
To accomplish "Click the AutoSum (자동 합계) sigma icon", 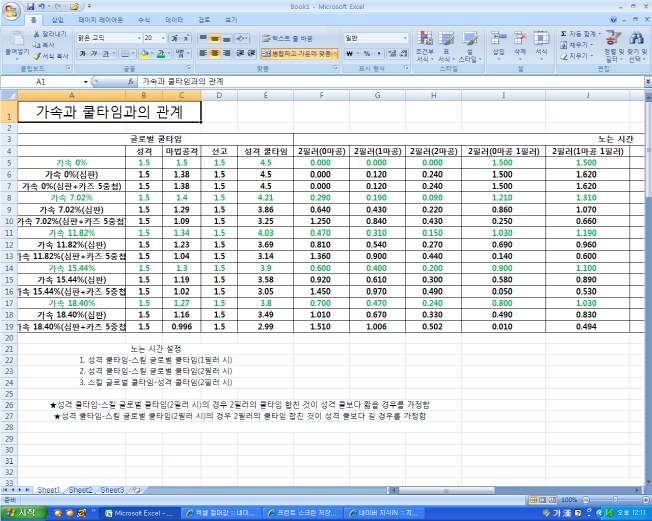I will [x=564, y=34].
